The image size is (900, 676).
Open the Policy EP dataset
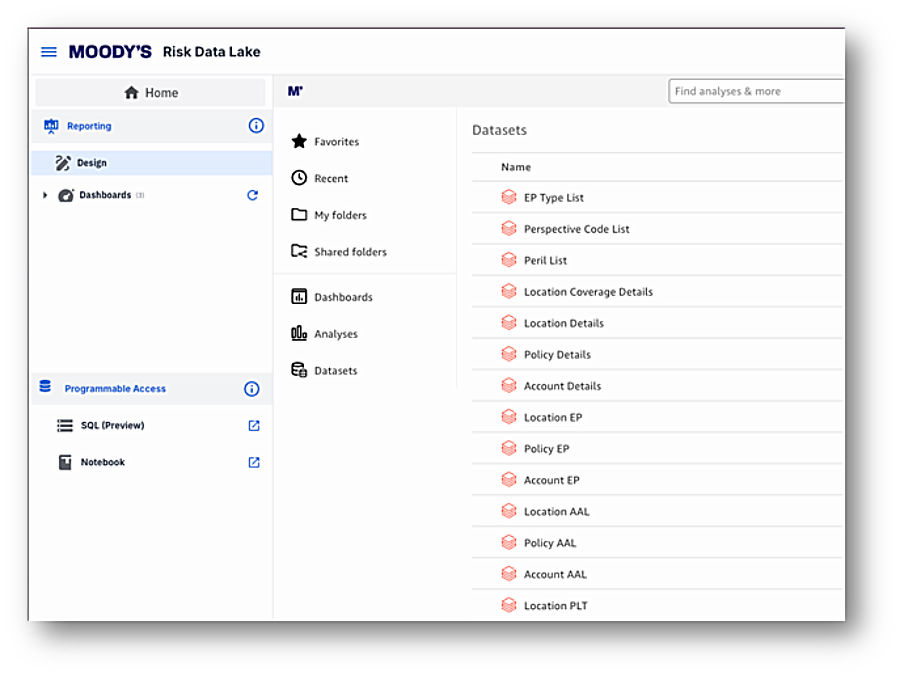[x=546, y=449]
